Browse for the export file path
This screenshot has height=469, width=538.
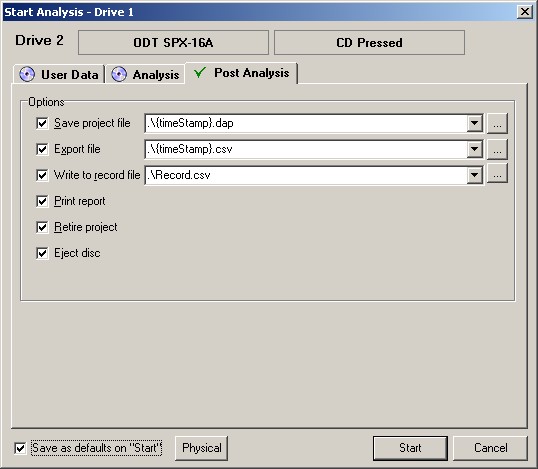tap(497, 149)
